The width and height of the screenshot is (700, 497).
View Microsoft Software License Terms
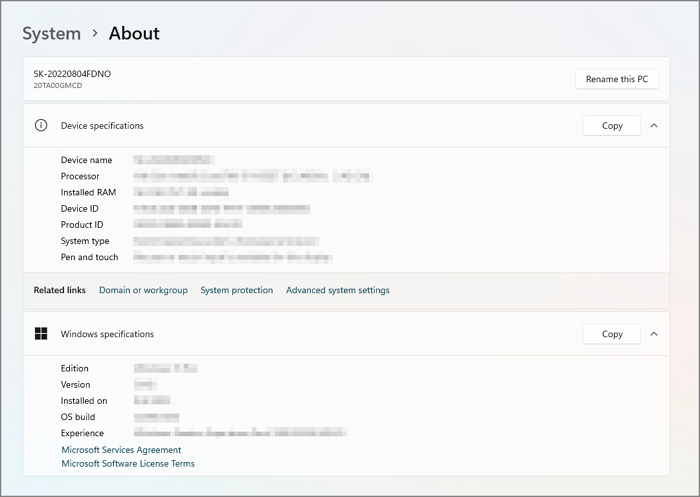128,464
